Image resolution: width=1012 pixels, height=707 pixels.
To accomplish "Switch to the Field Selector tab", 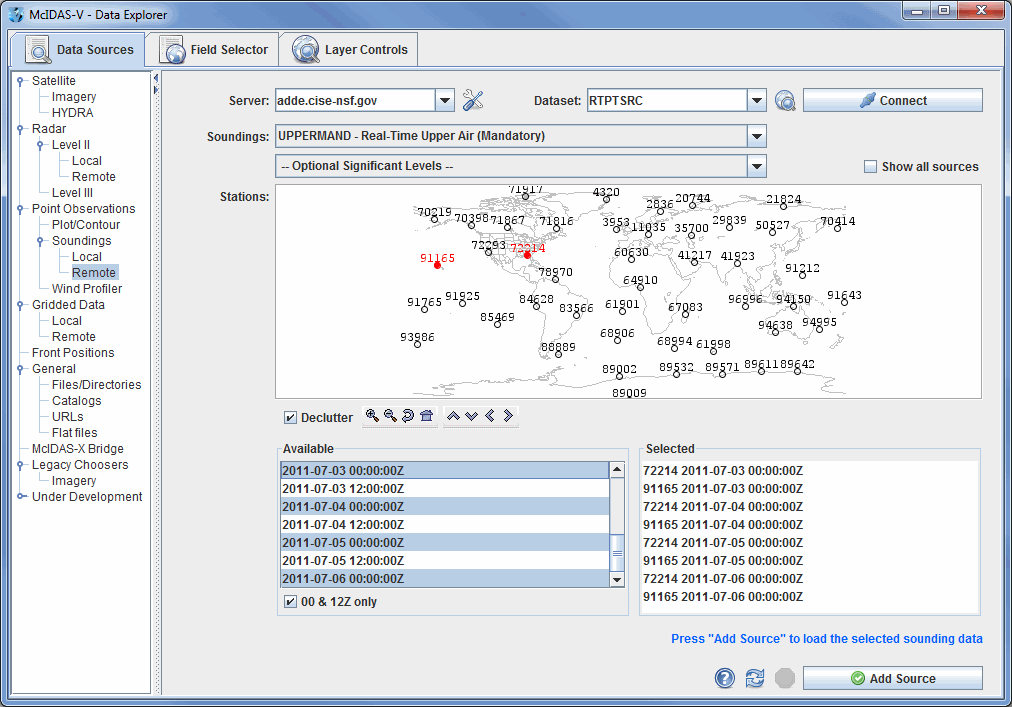I will coord(213,50).
